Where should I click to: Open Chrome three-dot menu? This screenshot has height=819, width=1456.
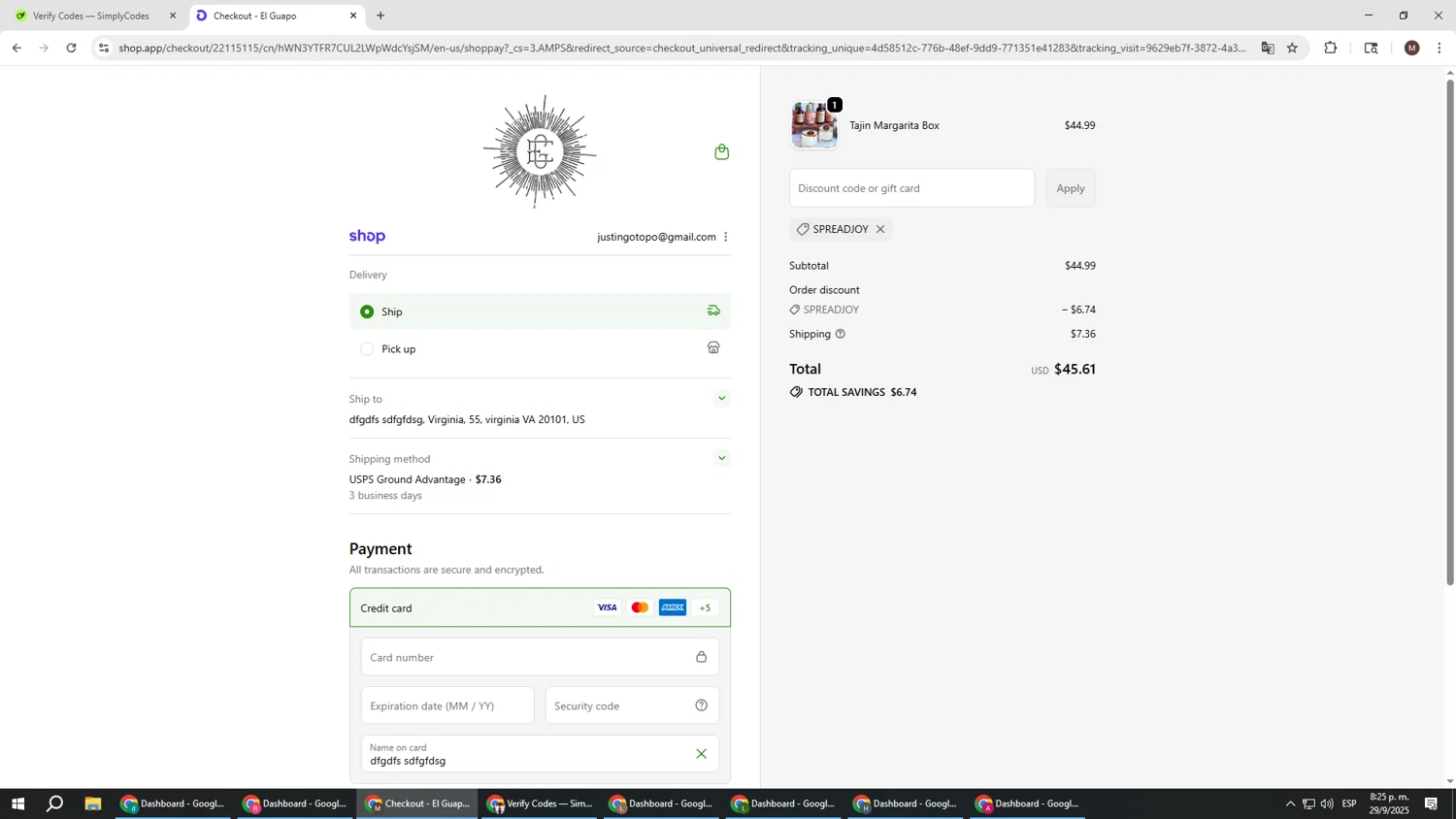(x=1439, y=48)
